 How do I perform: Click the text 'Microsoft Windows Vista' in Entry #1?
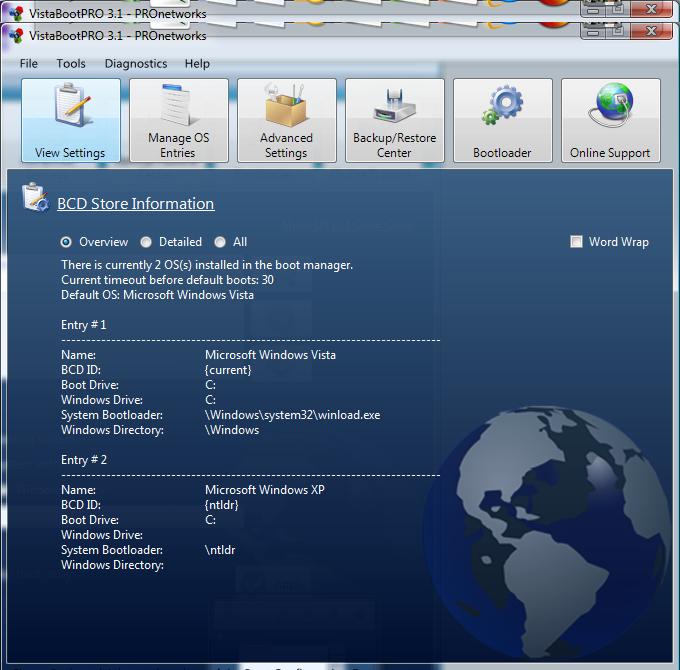pyautogui.click(x=270, y=355)
